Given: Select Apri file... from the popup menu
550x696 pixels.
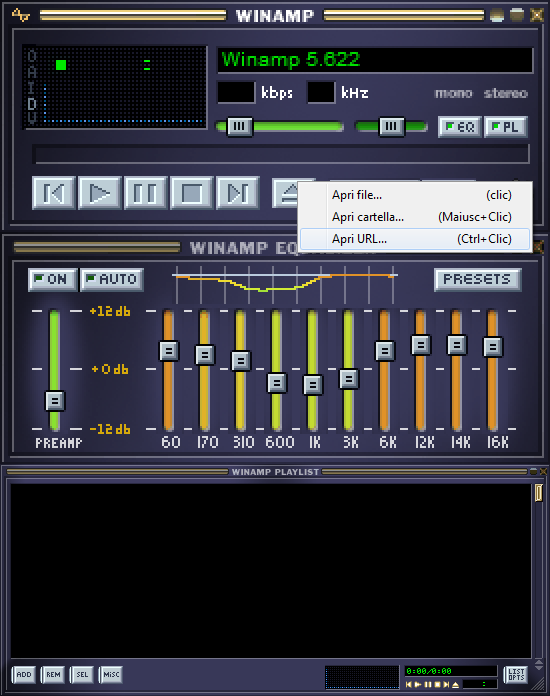Looking at the screenshot, I should tap(415, 195).
